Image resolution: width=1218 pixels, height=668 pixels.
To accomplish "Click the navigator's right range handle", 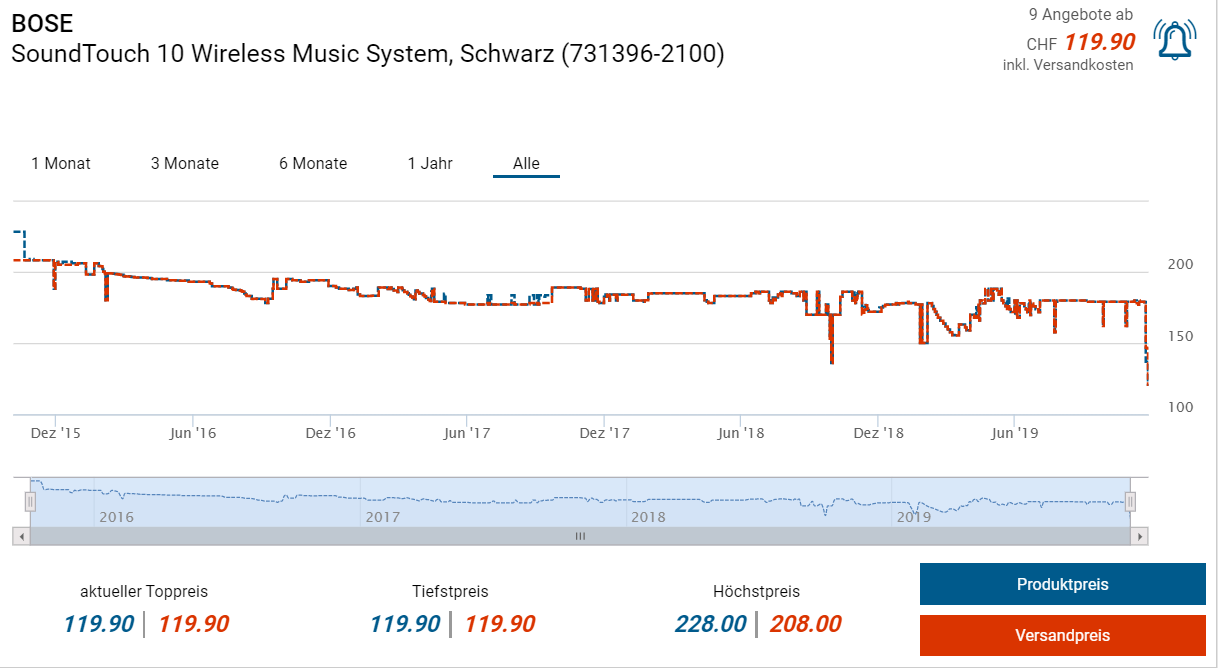I will tap(1131, 502).
